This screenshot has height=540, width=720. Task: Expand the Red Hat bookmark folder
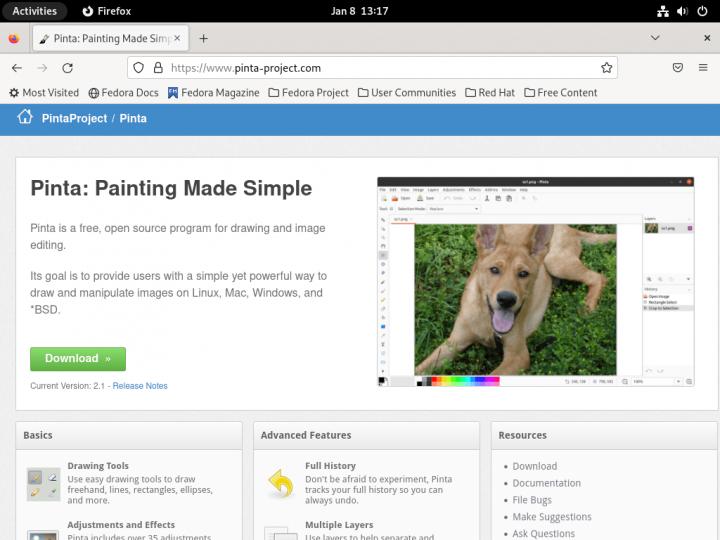click(490, 93)
